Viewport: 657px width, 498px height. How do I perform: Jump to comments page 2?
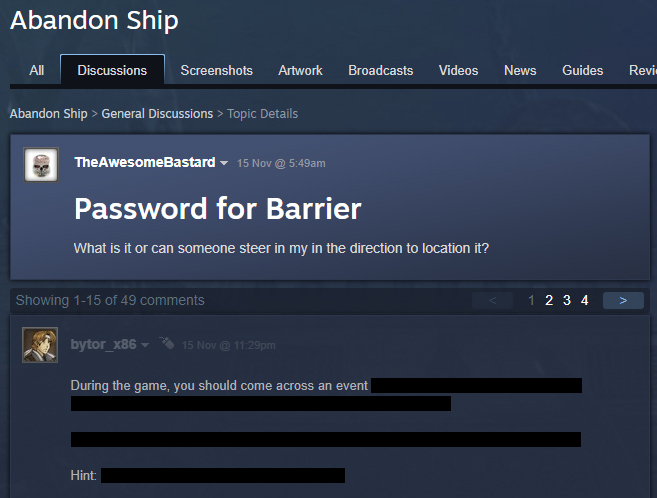[549, 300]
